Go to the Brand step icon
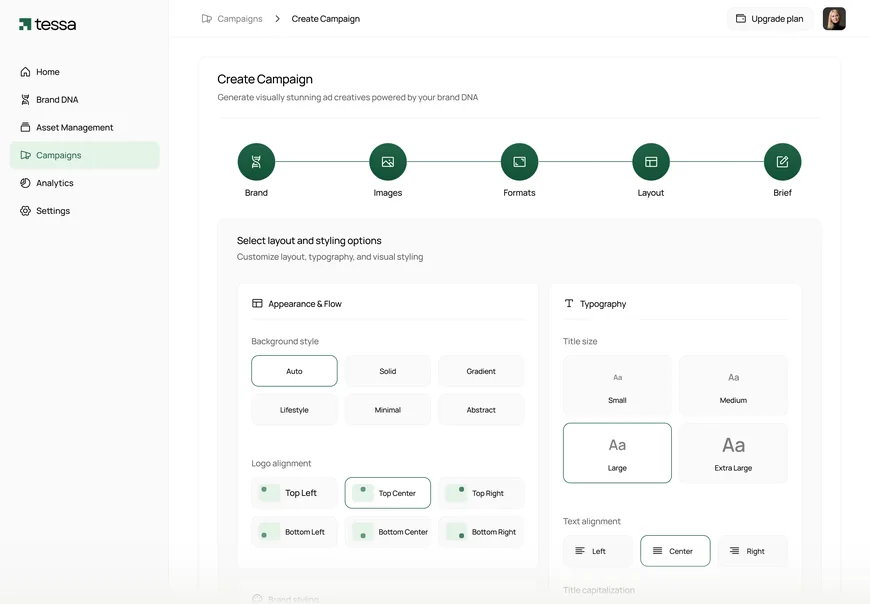This screenshot has height=604, width=870. (256, 161)
